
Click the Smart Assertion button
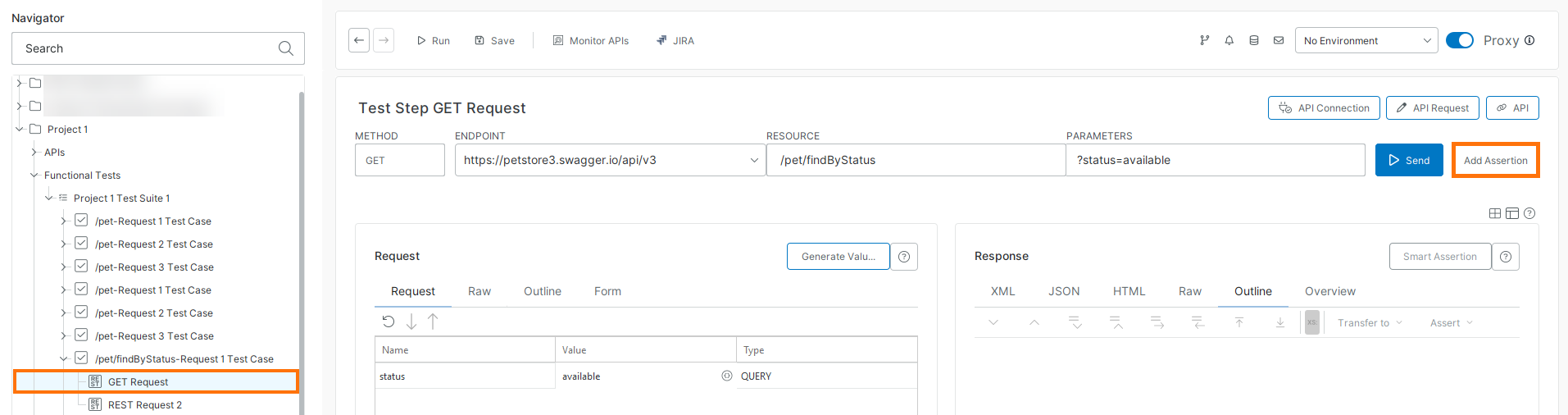[1440, 257]
